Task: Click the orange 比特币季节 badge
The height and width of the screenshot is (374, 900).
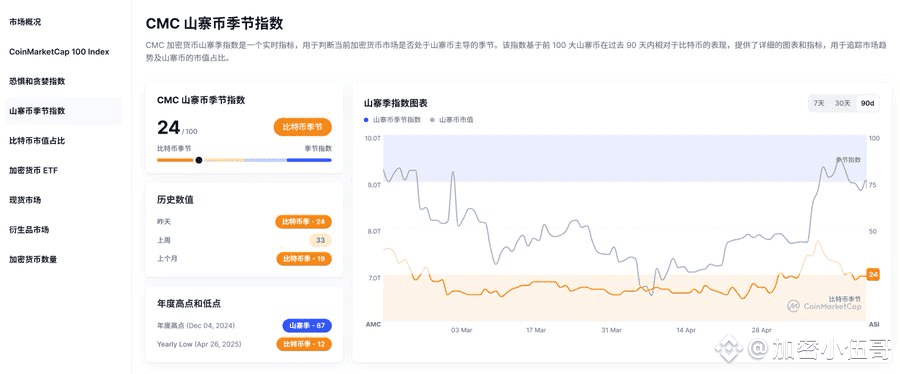Action: coord(302,127)
